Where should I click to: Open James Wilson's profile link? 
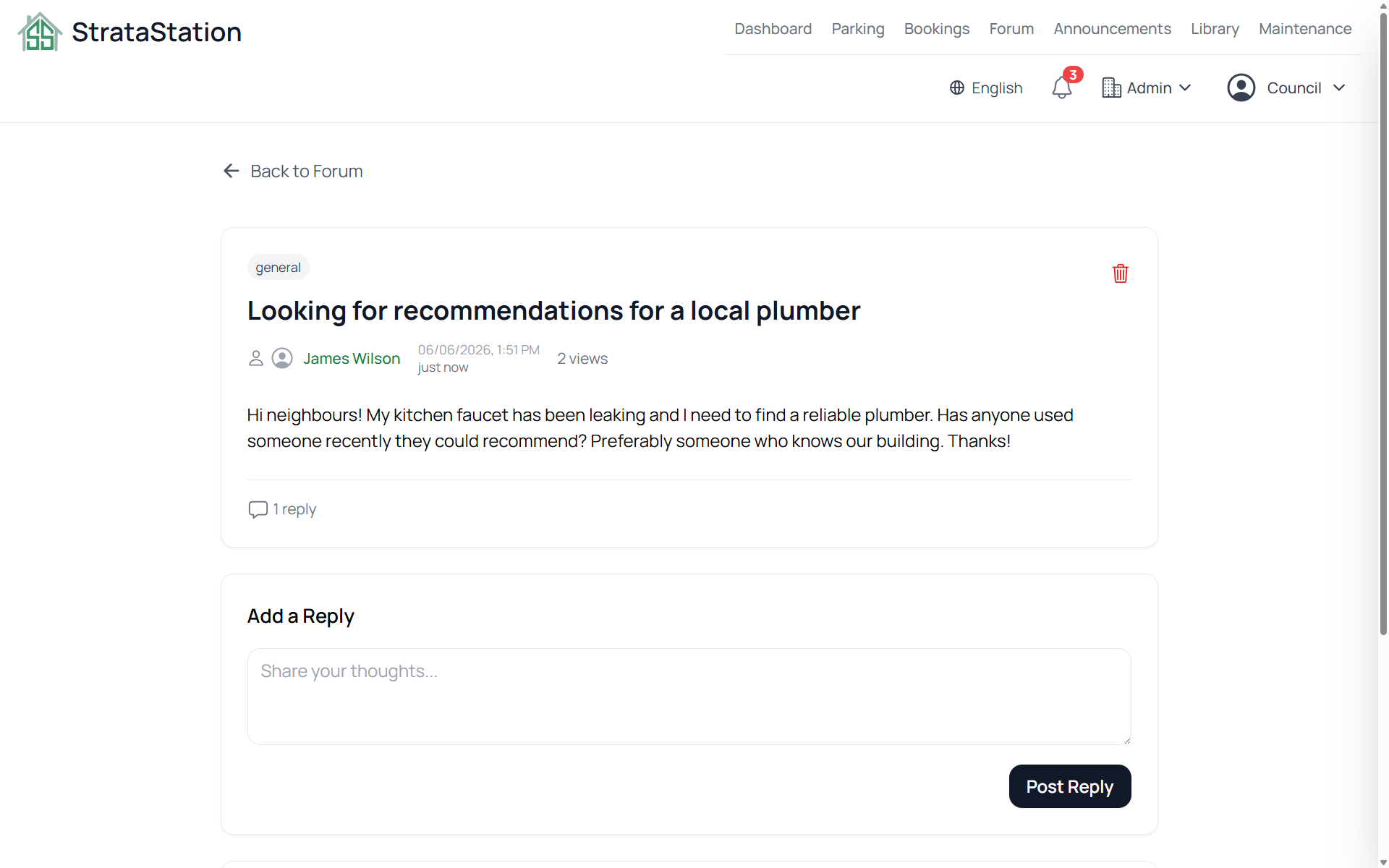(x=352, y=358)
